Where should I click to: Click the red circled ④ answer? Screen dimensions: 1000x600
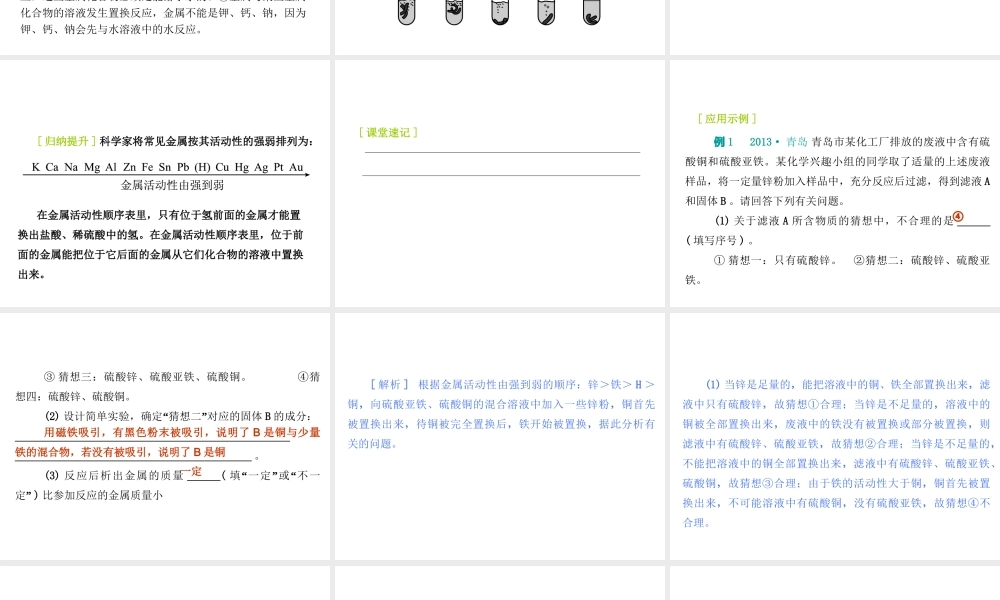[958, 217]
